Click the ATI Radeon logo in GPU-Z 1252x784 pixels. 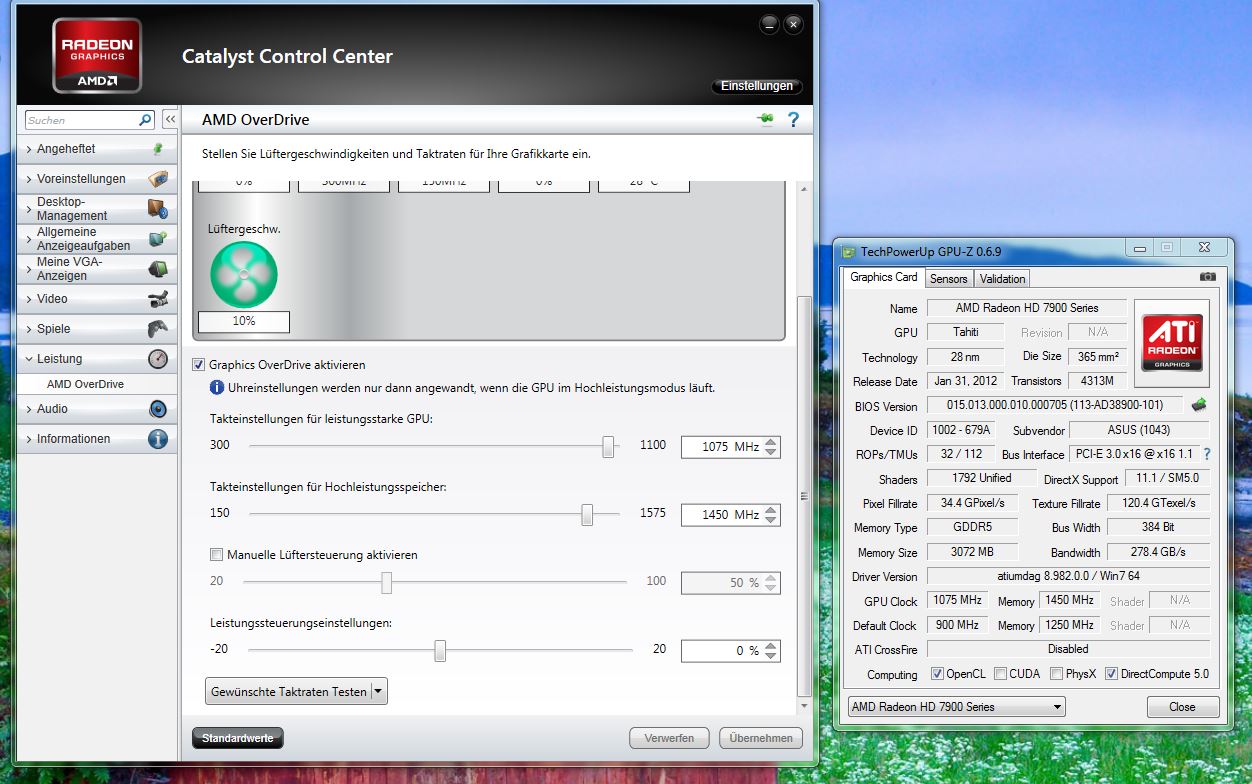(x=1172, y=344)
